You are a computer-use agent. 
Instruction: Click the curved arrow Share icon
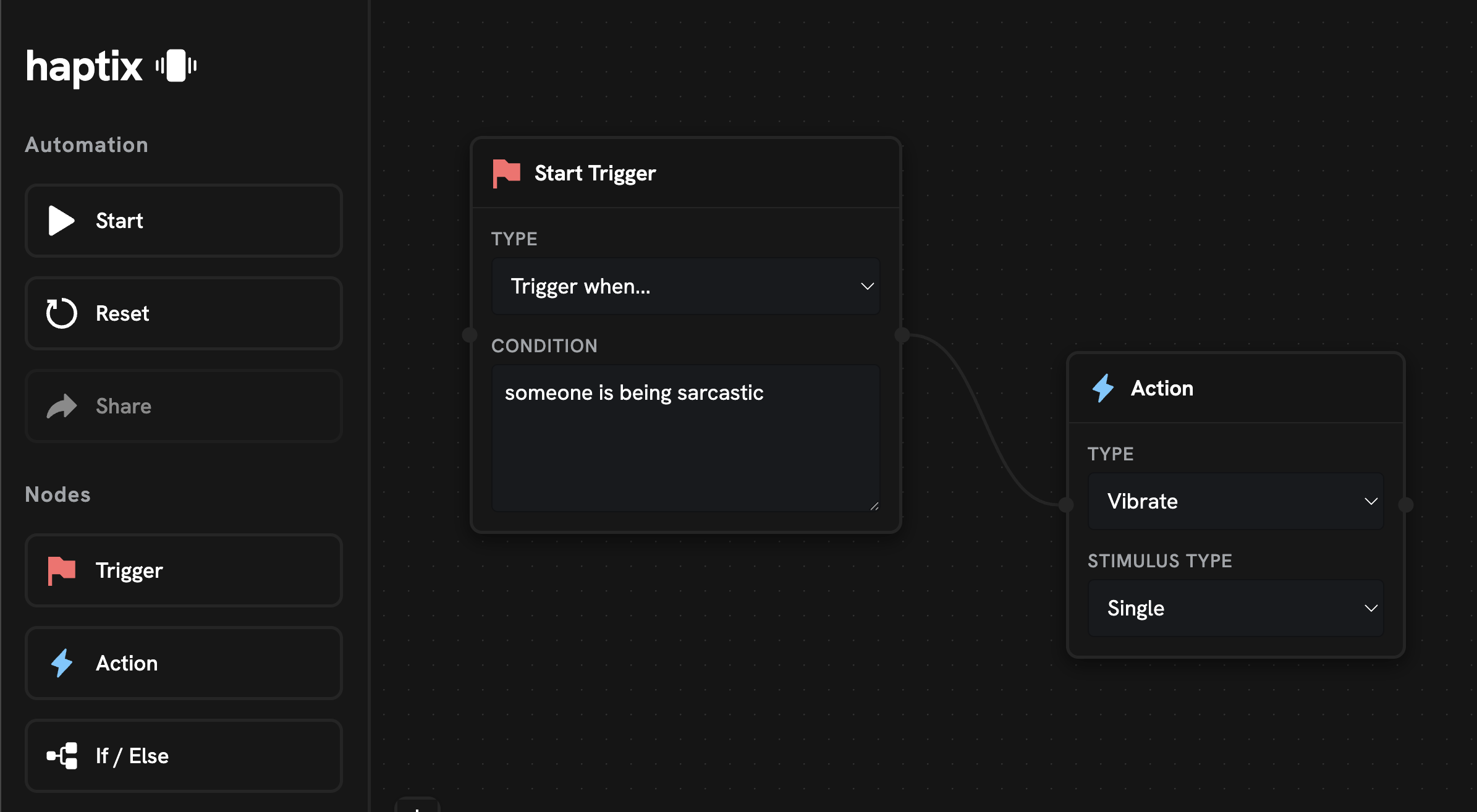point(61,406)
